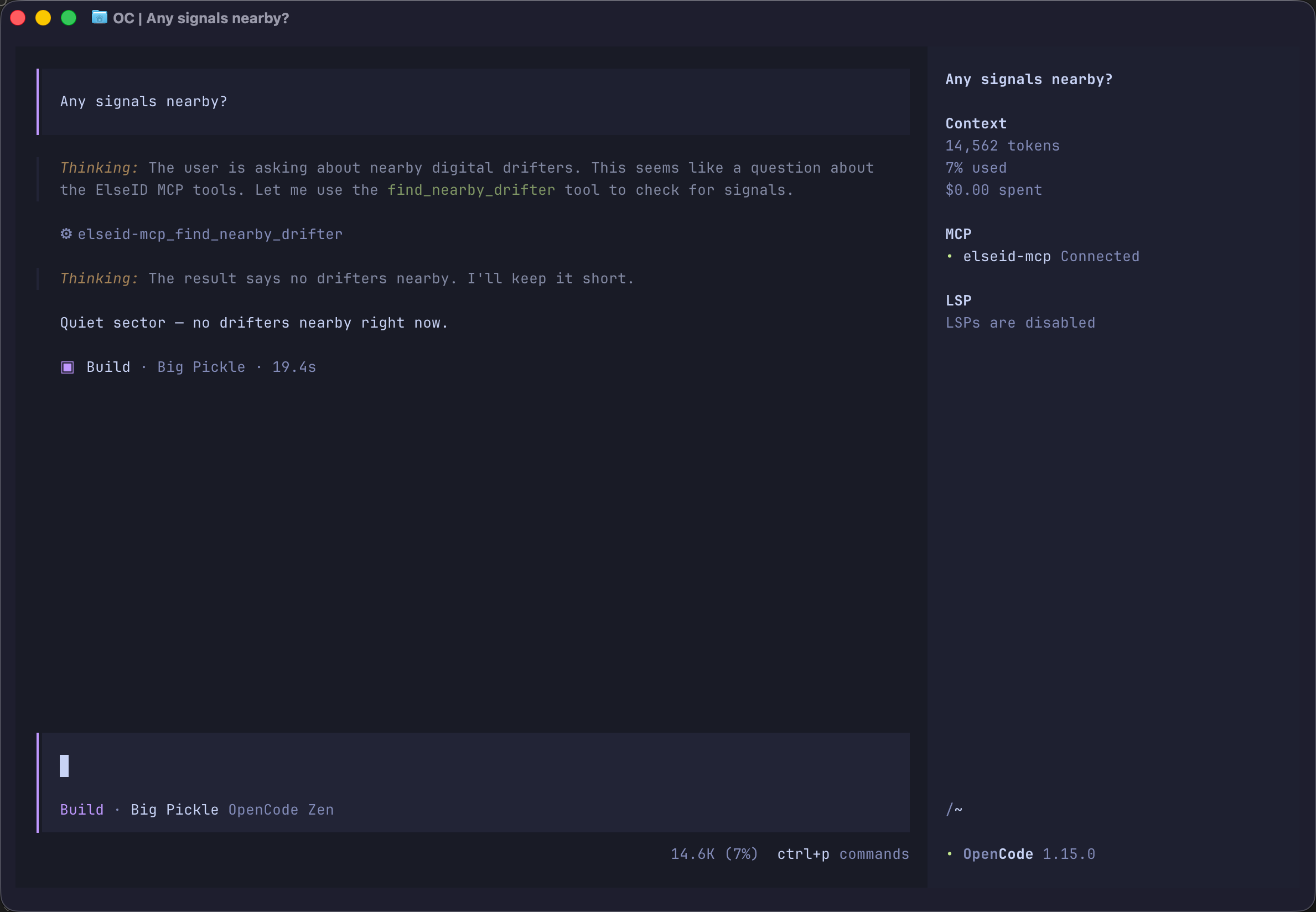Image resolution: width=1316 pixels, height=912 pixels.
Task: Click the LSP heading in sidebar
Action: 958,300
